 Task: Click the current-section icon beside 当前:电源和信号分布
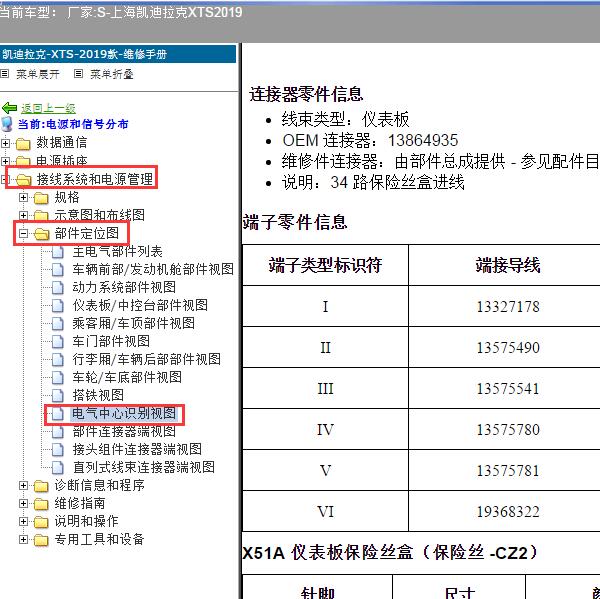click(x=7, y=124)
